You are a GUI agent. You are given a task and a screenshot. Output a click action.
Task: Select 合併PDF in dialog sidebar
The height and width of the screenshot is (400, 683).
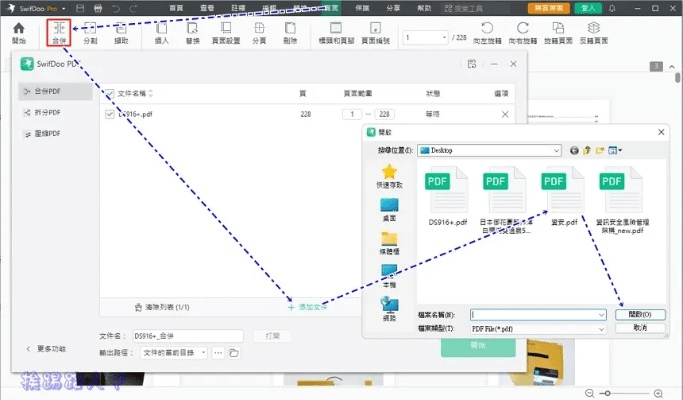point(55,92)
